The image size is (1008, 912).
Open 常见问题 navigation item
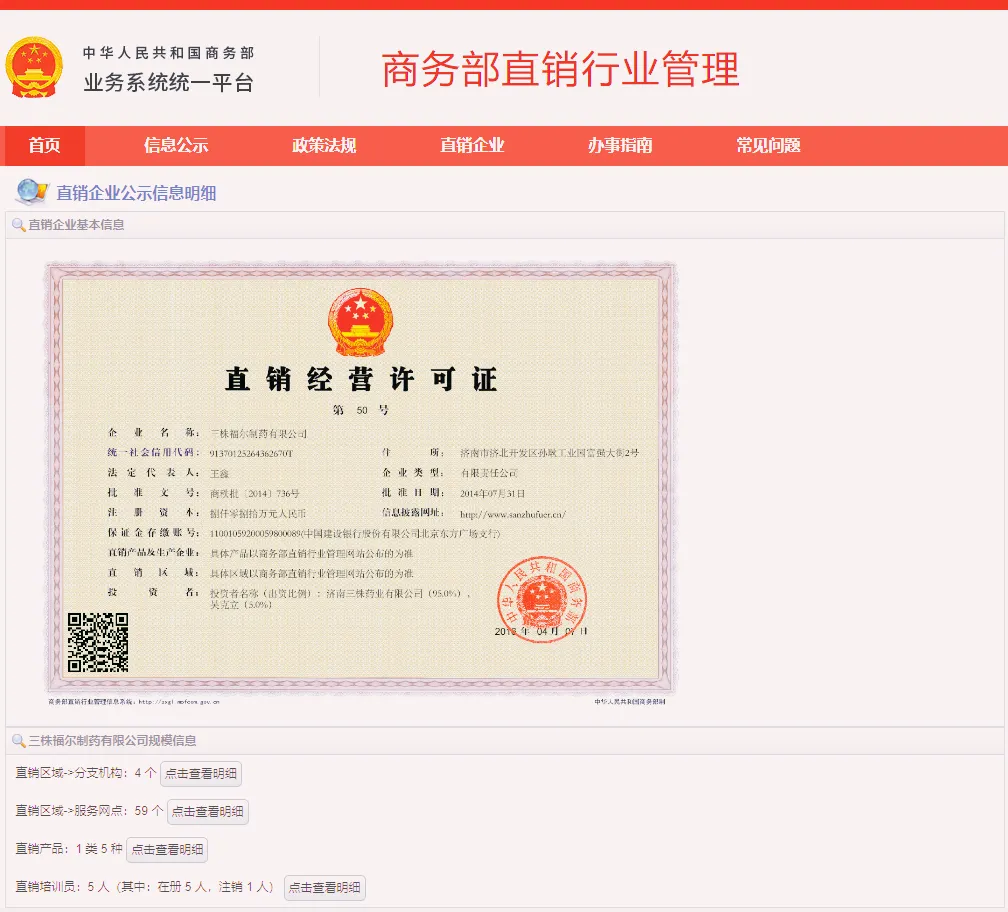[768, 146]
